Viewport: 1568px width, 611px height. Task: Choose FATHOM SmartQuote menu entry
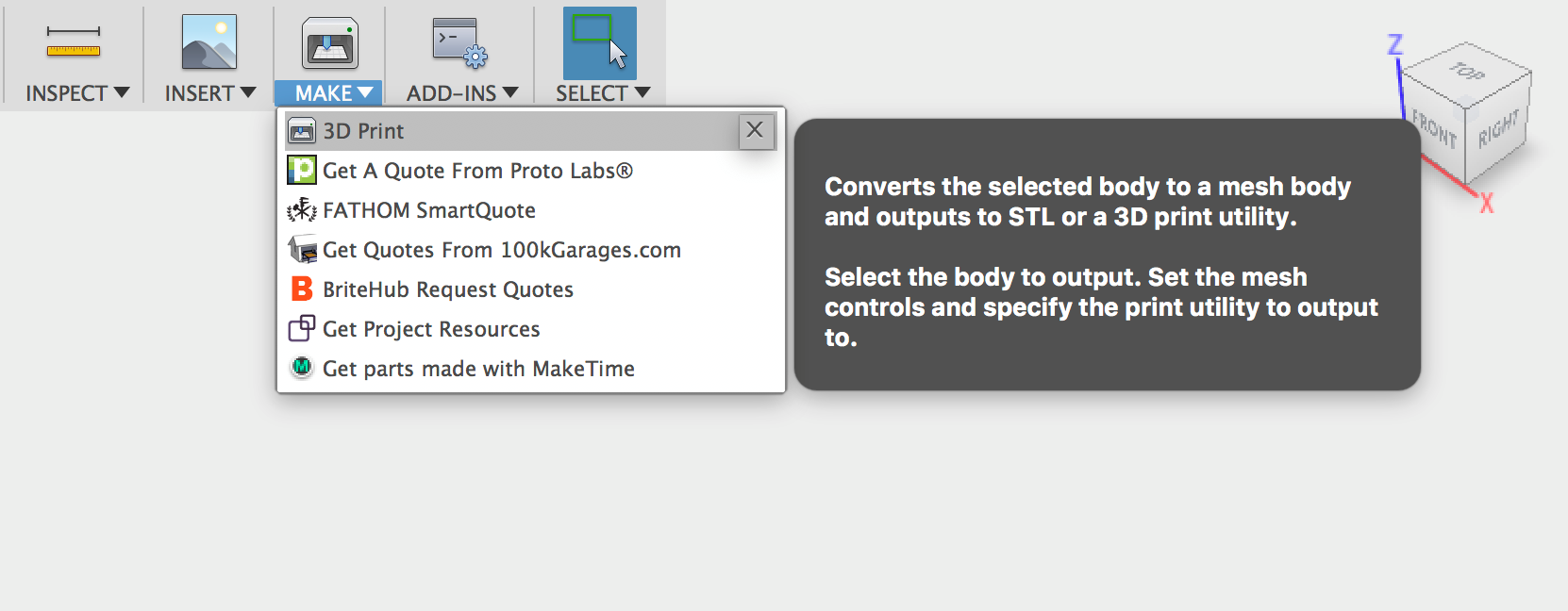pos(428,210)
